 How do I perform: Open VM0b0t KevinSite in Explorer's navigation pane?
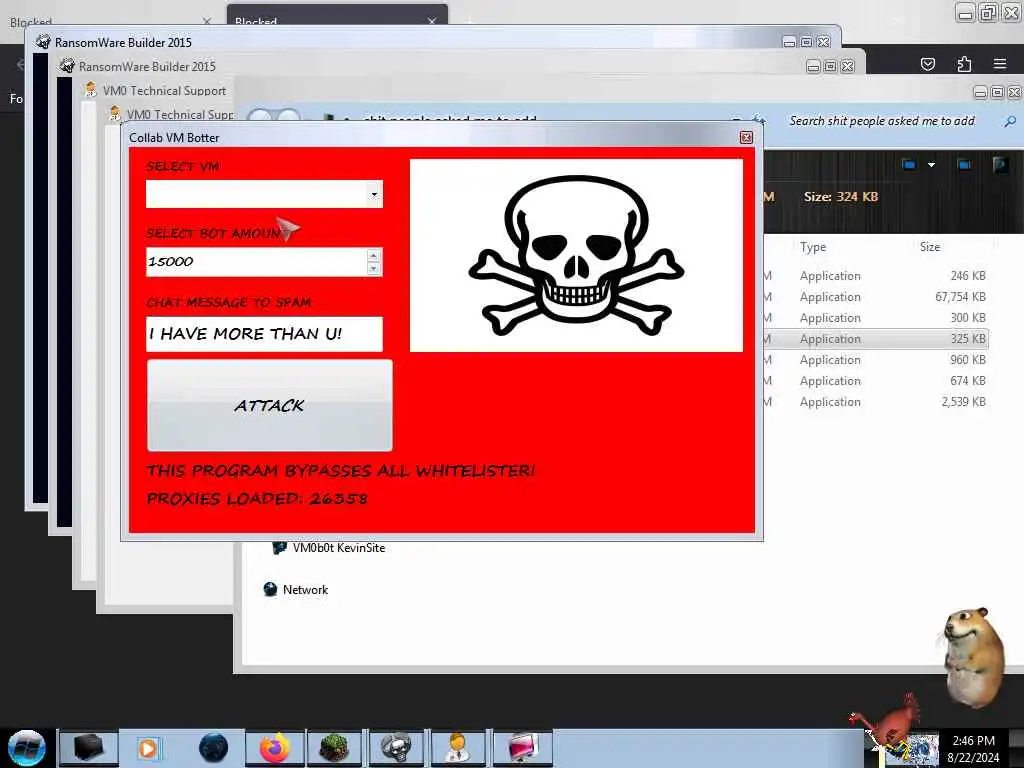[x=338, y=547]
